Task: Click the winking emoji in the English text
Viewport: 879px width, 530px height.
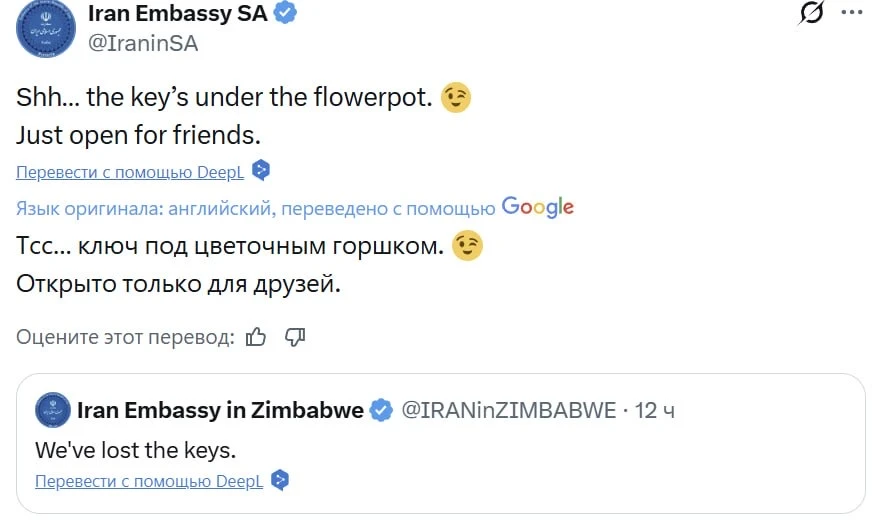Action: 456,98
